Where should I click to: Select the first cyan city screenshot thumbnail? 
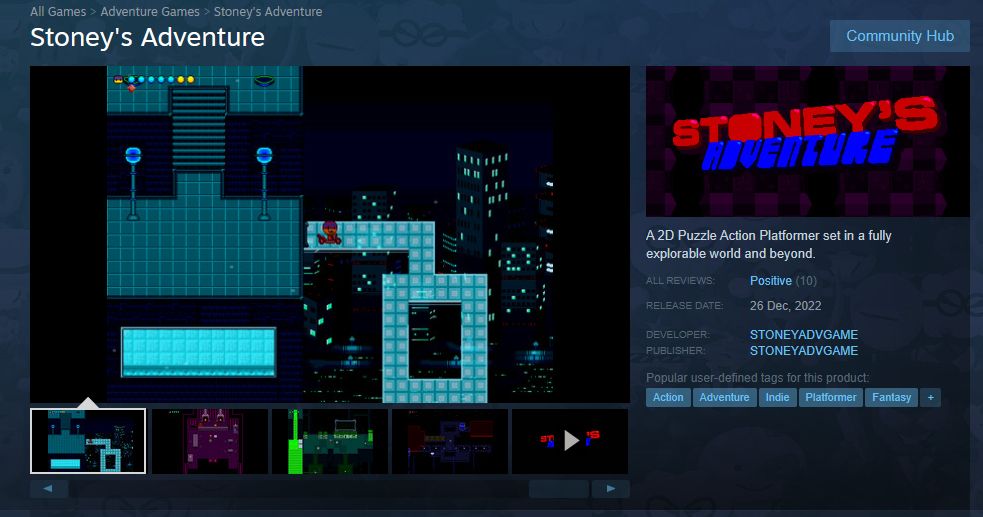(88, 441)
